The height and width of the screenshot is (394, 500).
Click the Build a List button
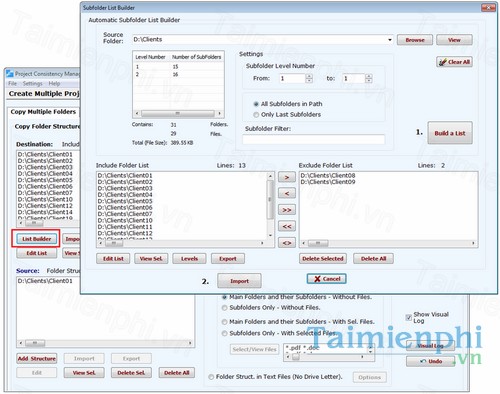450,133
